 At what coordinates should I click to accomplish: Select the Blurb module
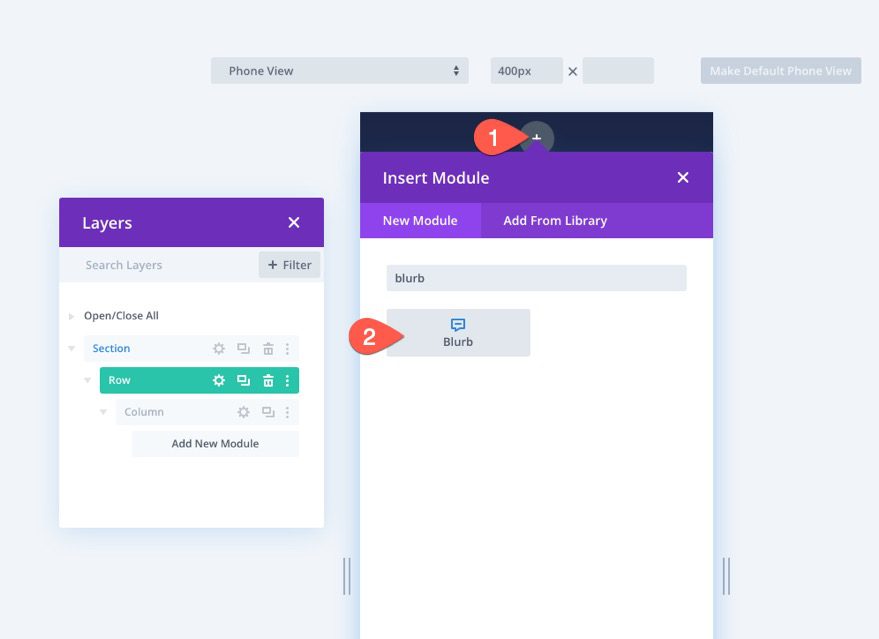[x=458, y=331]
